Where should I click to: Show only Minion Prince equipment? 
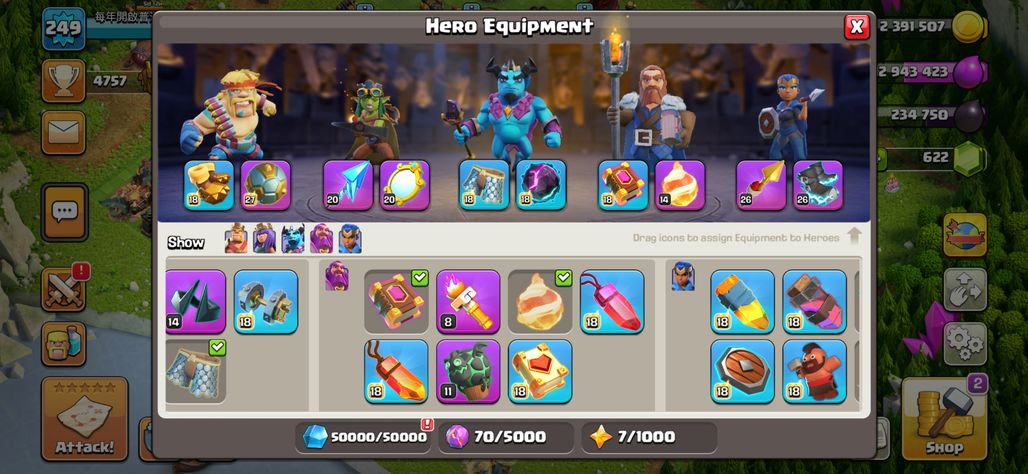click(x=292, y=240)
